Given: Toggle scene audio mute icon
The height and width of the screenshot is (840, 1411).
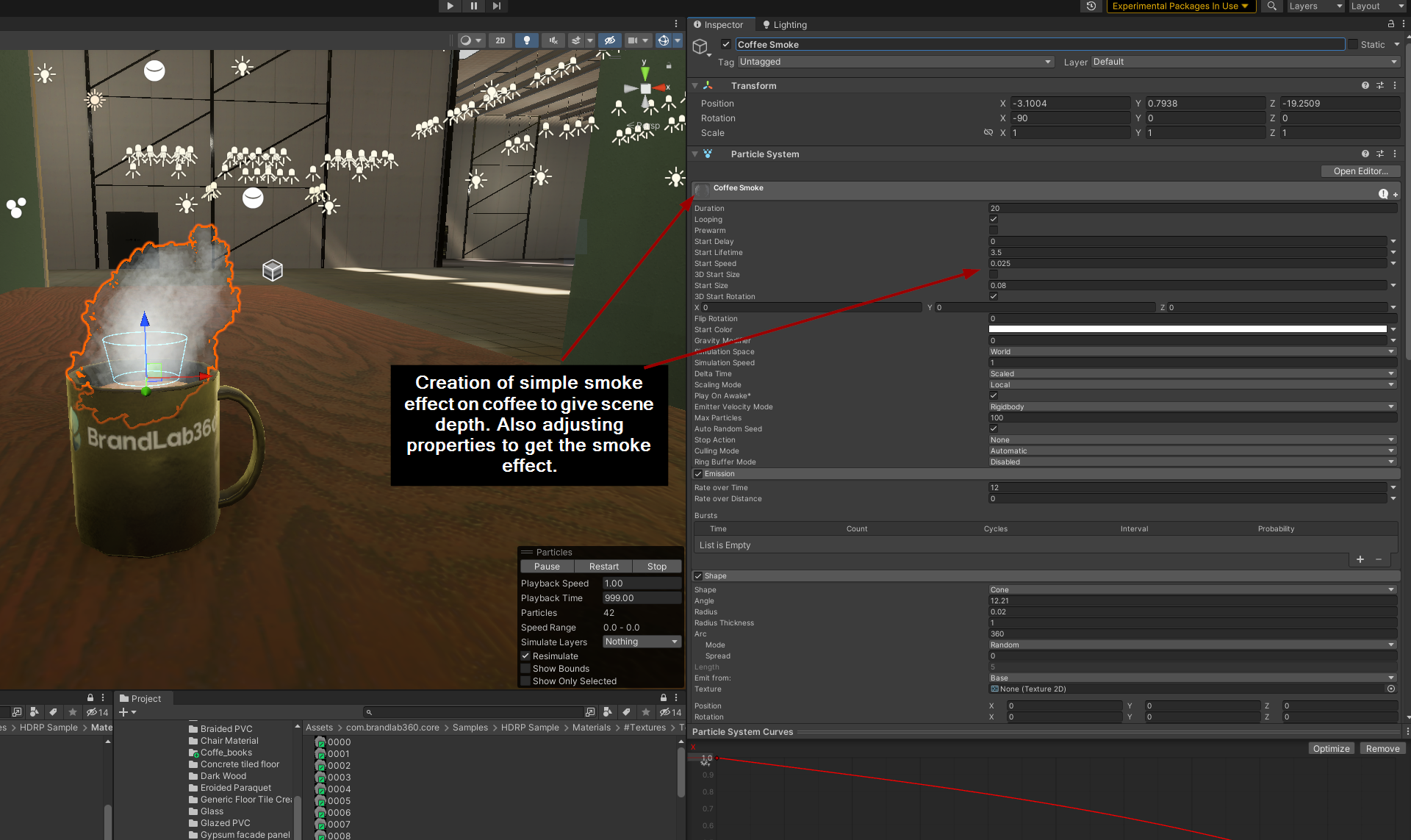Looking at the screenshot, I should tap(553, 40).
